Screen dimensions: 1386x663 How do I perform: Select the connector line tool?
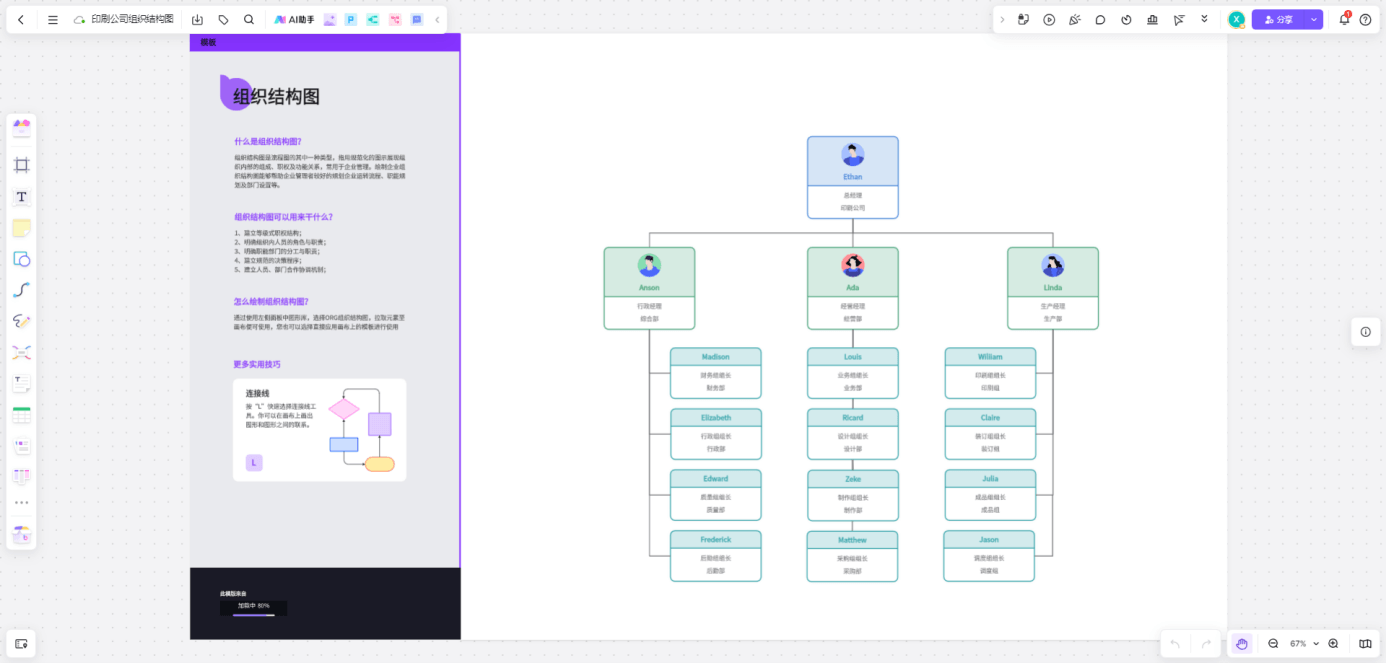(x=21, y=290)
